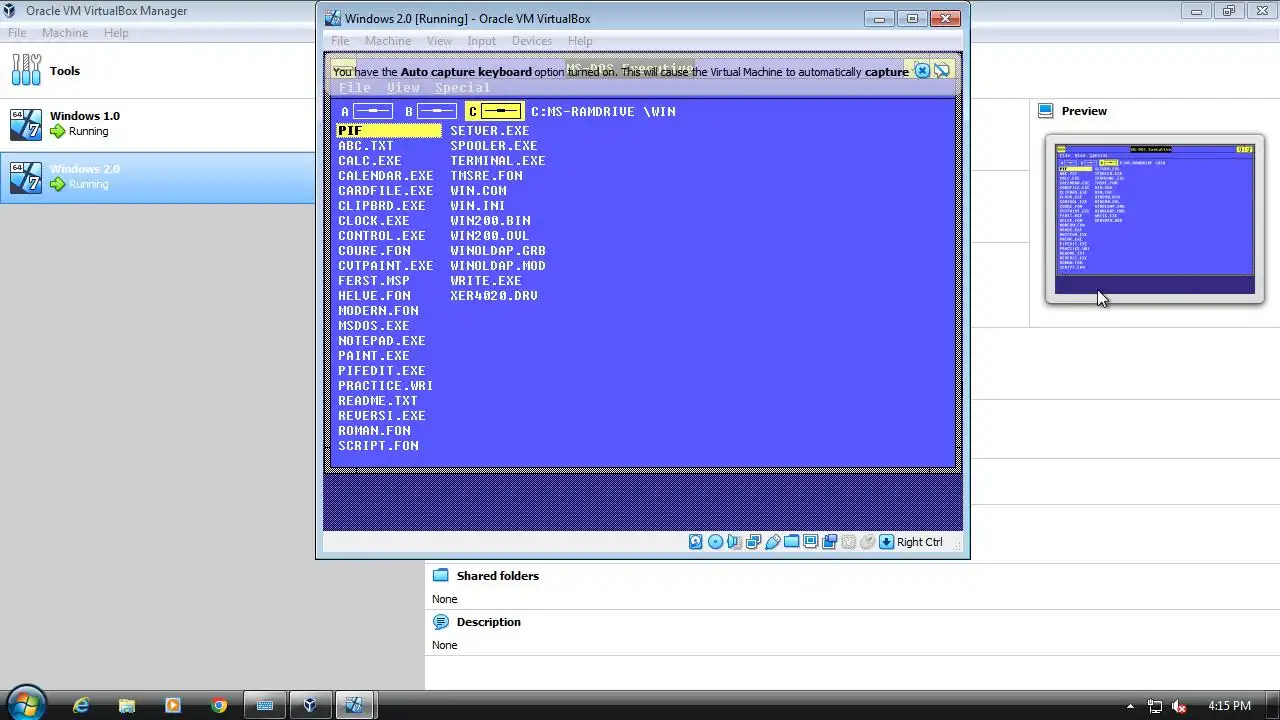This screenshot has width=1280, height=720.
Task: Click the optical drive status icon
Action: (715, 542)
